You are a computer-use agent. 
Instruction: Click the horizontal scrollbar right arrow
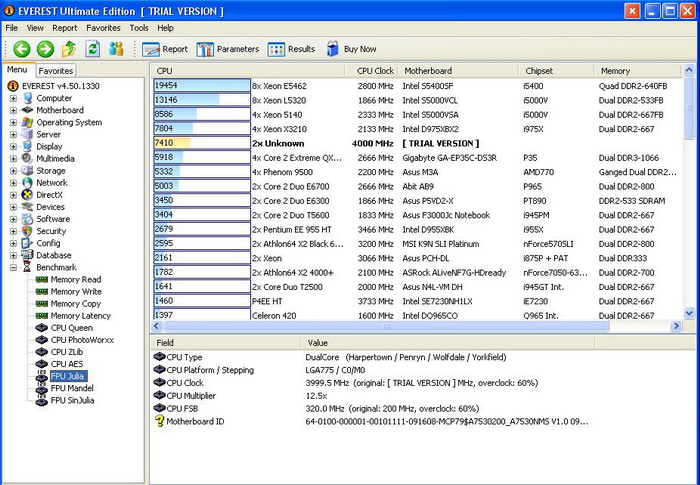tap(676, 326)
